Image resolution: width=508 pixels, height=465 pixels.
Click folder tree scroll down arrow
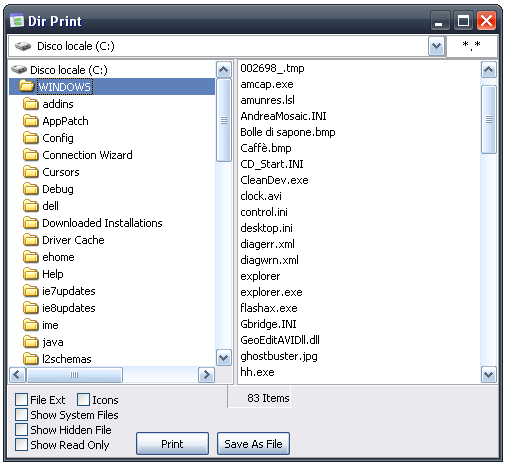click(x=224, y=358)
